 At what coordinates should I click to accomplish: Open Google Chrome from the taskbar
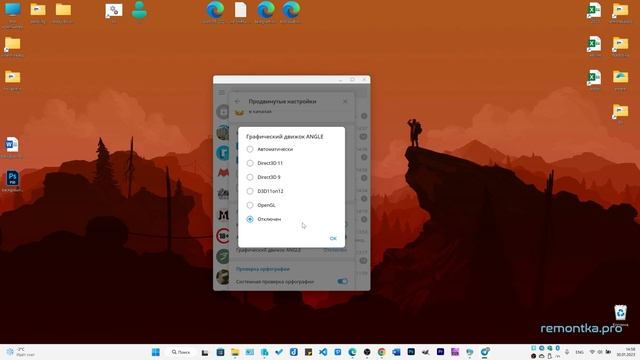click(x=382, y=352)
